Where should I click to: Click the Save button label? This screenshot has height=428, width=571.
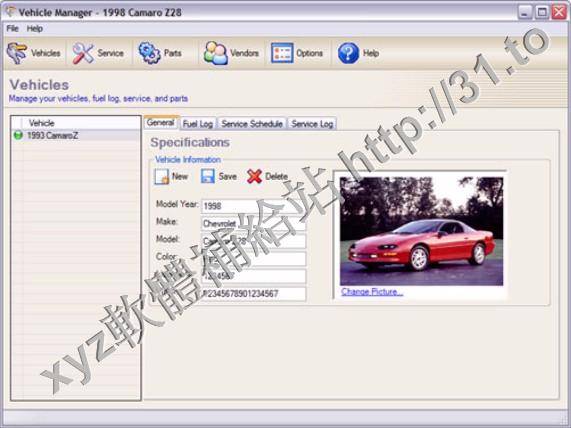pyautogui.click(x=228, y=177)
